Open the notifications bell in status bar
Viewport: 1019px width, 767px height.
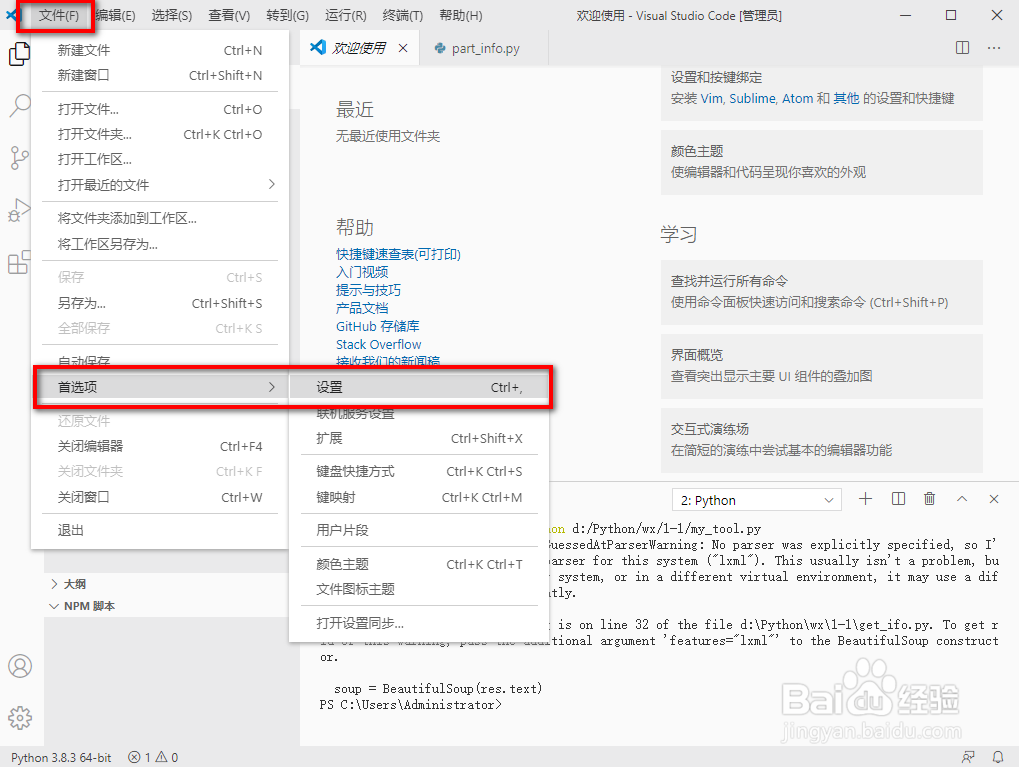[x=998, y=757]
